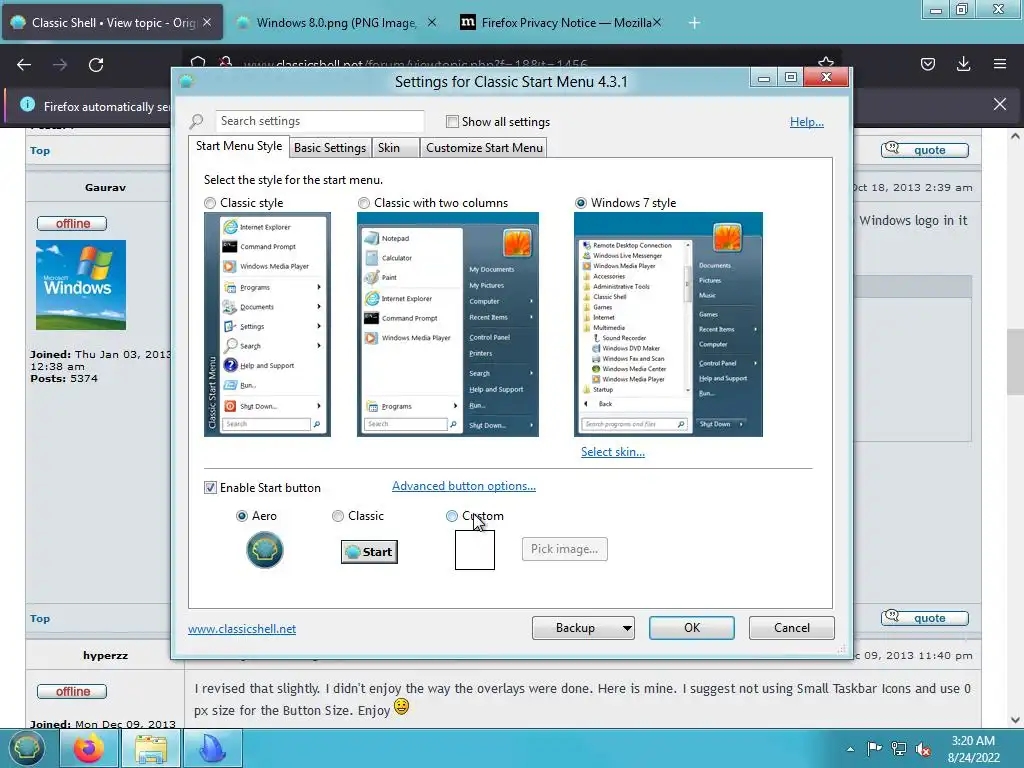Open the Basic Settings tab
The width and height of the screenshot is (1024, 768).
click(x=330, y=148)
